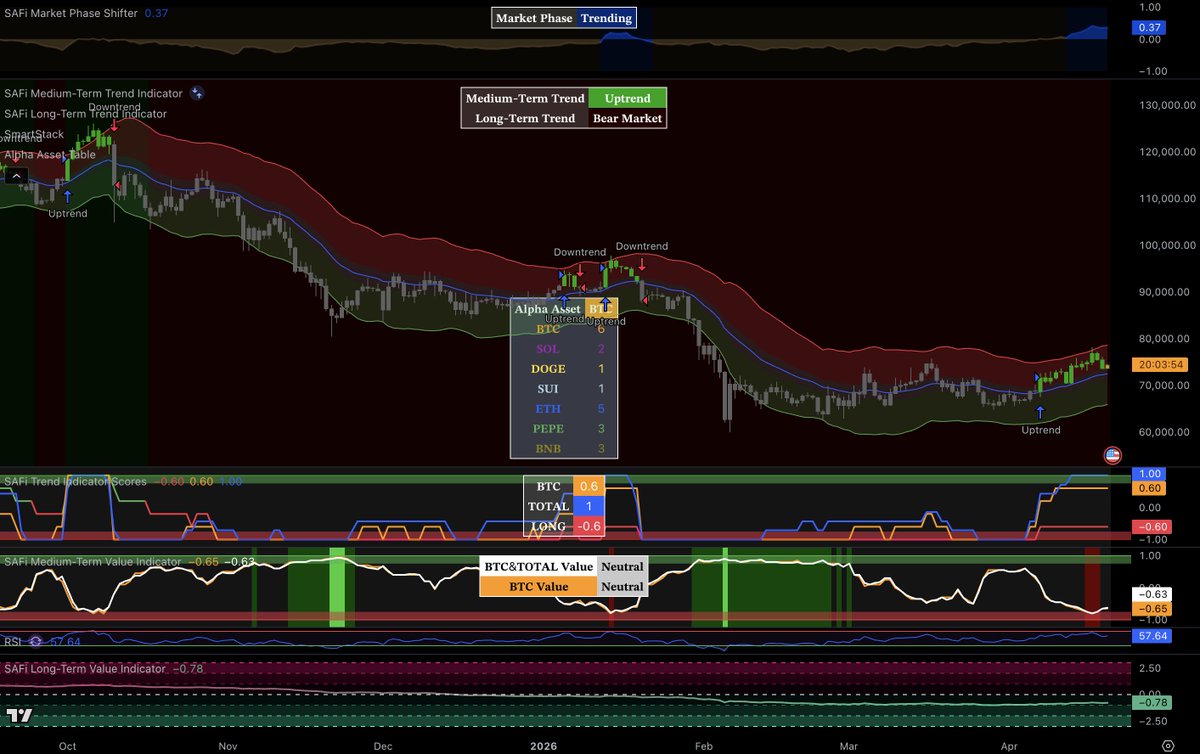Click the ETH row in Alpha Asset table
The width and height of the screenshot is (1200, 754).
tap(548, 409)
